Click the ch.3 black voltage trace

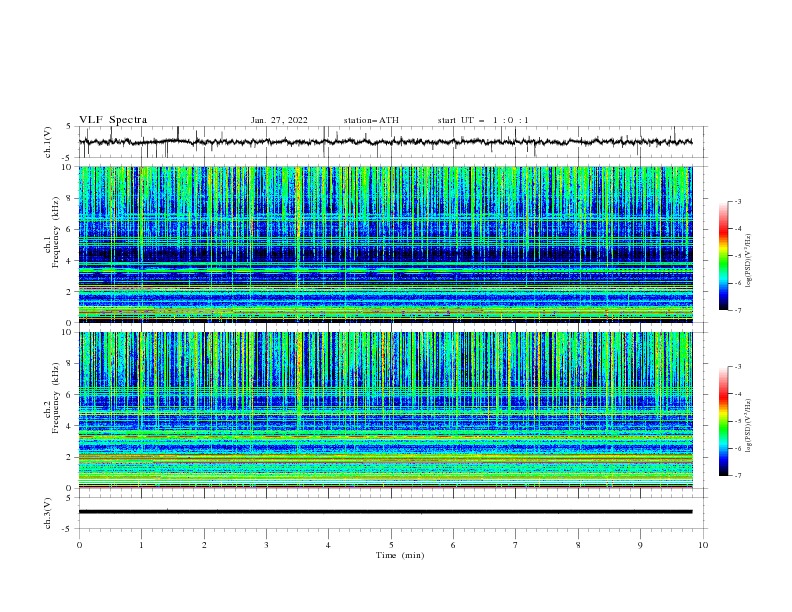[385, 512]
